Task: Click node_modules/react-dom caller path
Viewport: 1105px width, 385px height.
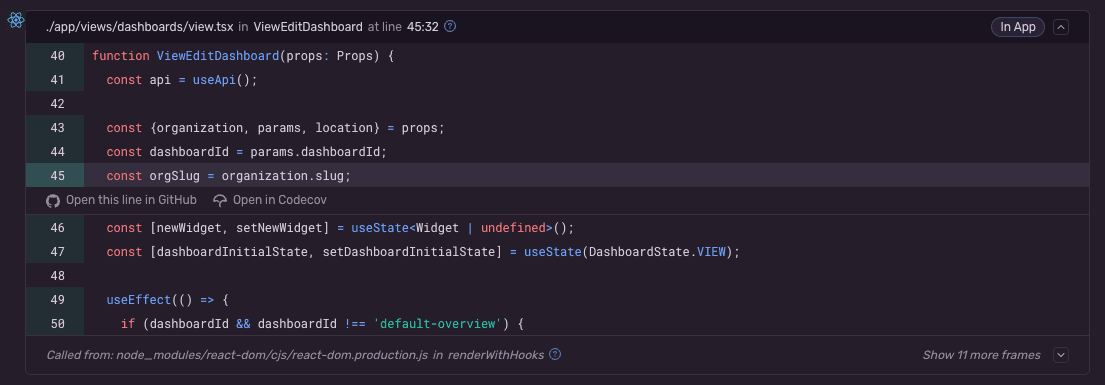Action: [273, 355]
